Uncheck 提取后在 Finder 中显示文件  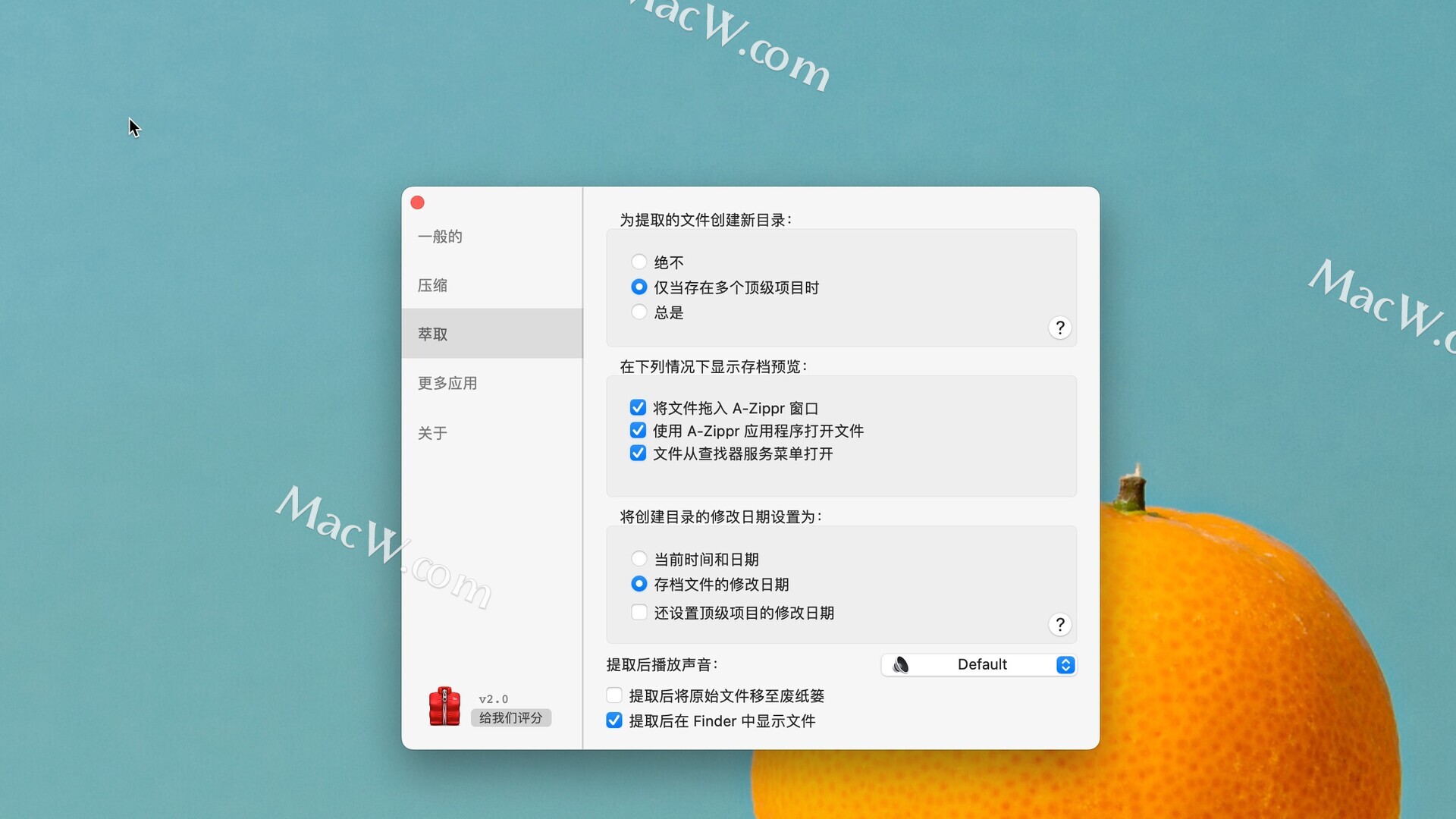614,720
